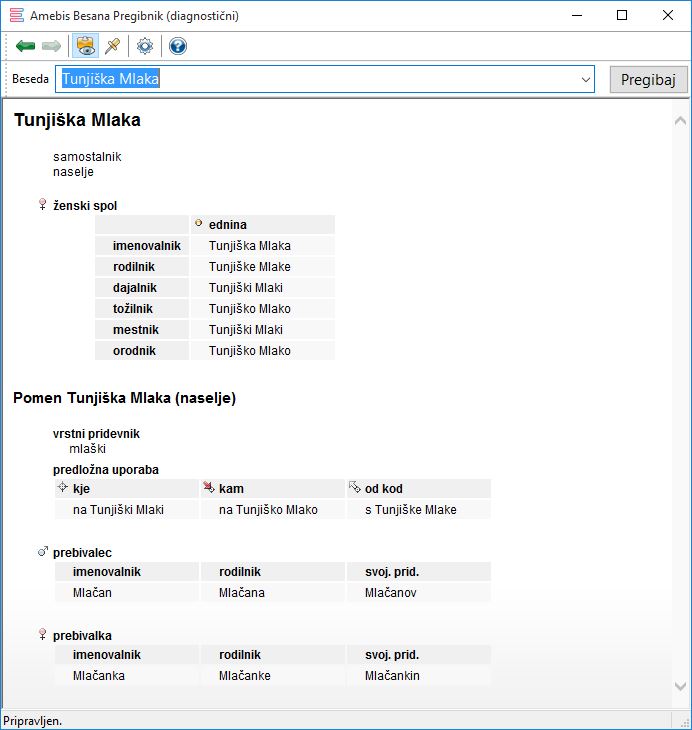Open help with the blue question icon

(x=178, y=46)
